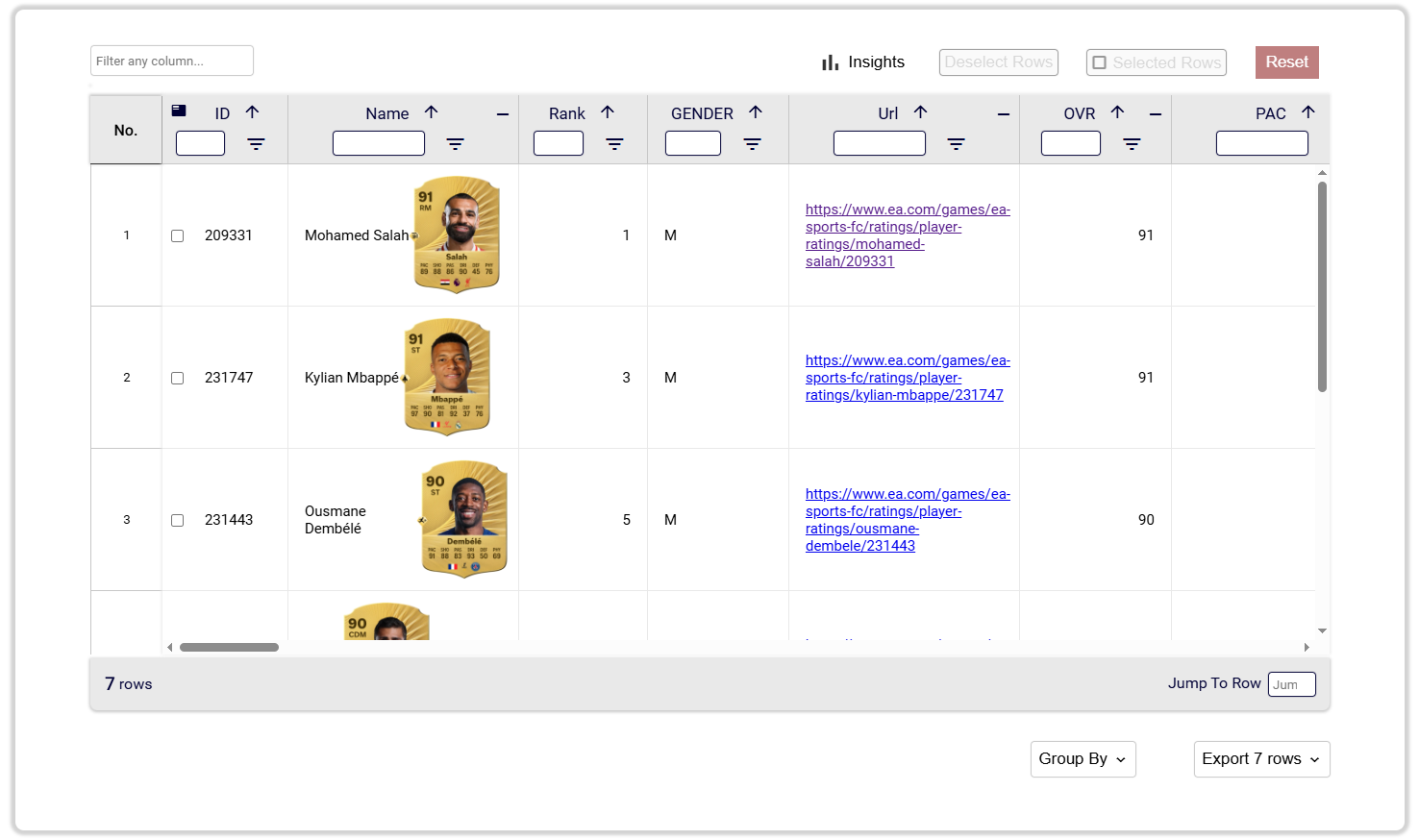Click the Reset button

tap(1287, 62)
